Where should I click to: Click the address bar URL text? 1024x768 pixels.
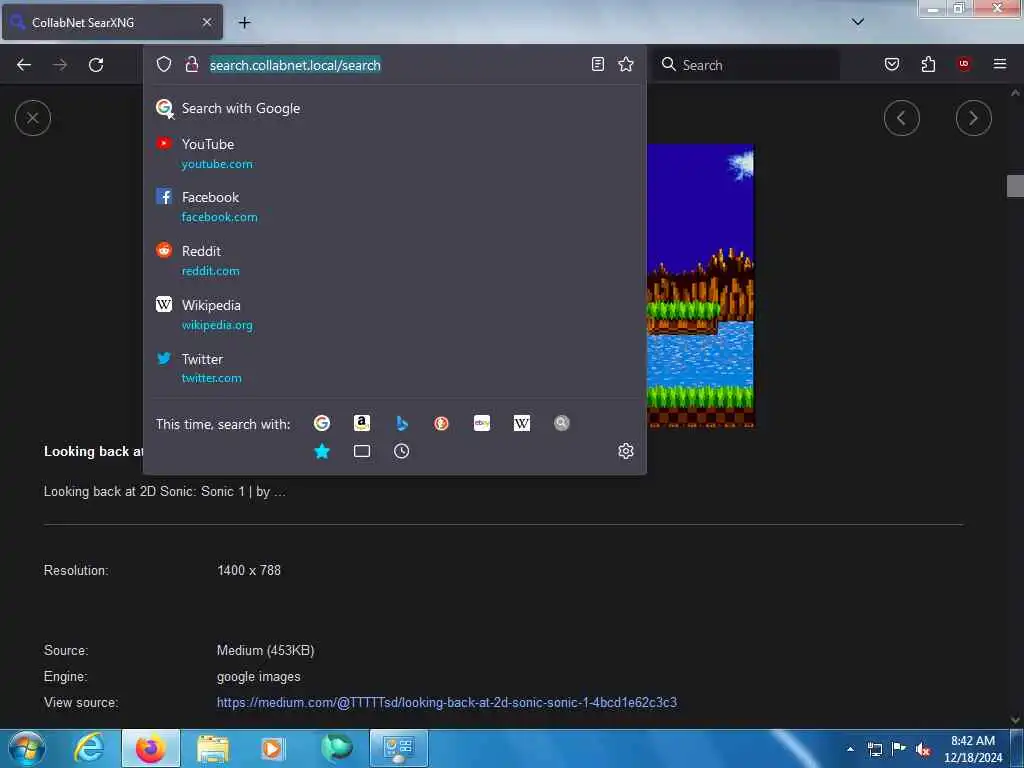click(295, 65)
